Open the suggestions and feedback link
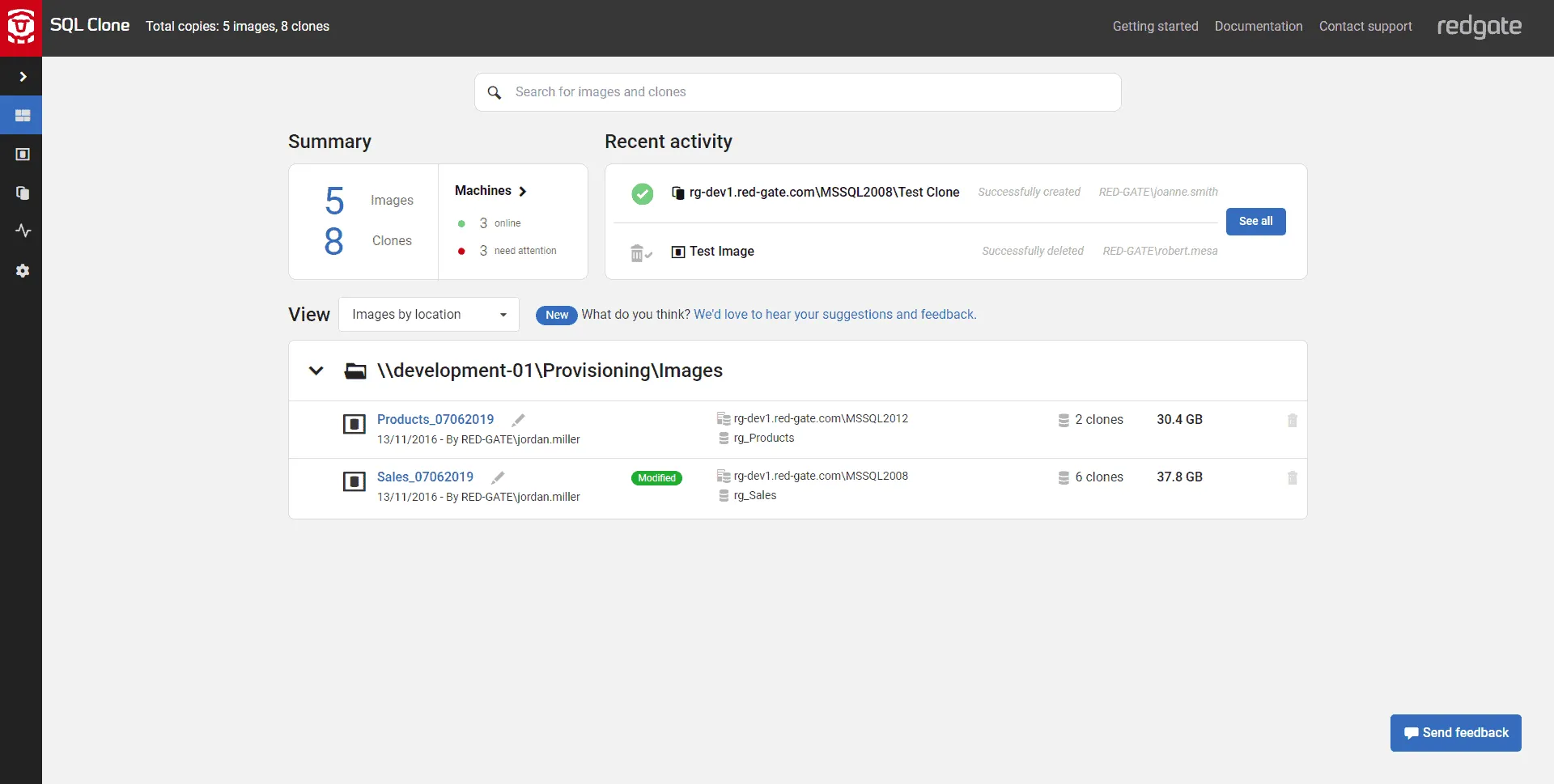Screen dimensions: 1554x784 834,314
